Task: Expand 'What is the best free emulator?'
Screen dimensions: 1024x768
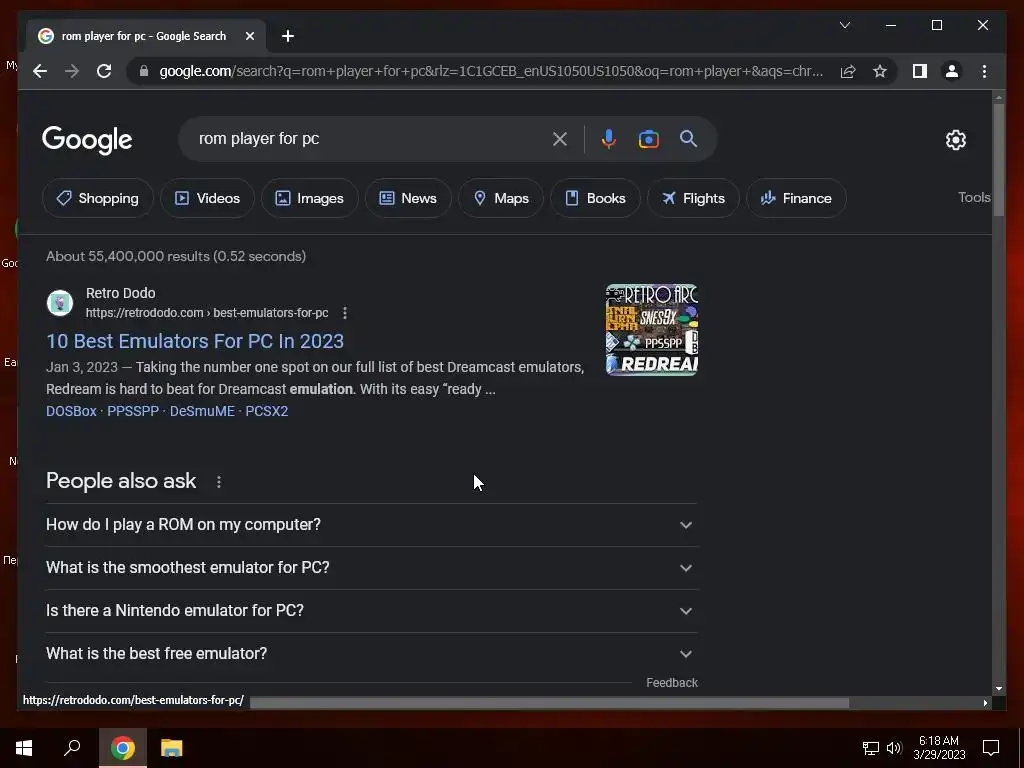Action: (x=371, y=654)
